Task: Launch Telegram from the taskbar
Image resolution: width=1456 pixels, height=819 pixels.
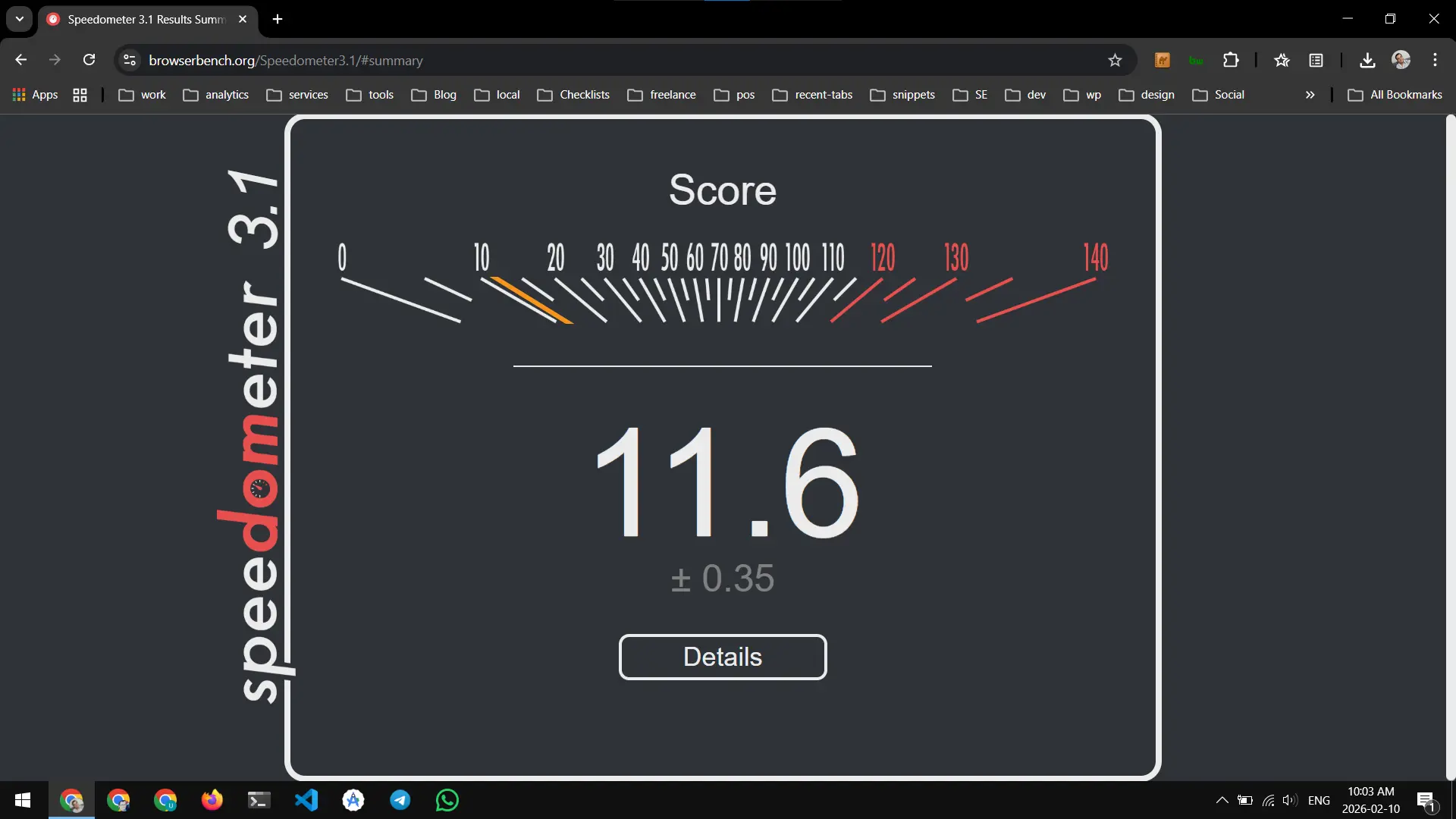Action: tap(400, 800)
